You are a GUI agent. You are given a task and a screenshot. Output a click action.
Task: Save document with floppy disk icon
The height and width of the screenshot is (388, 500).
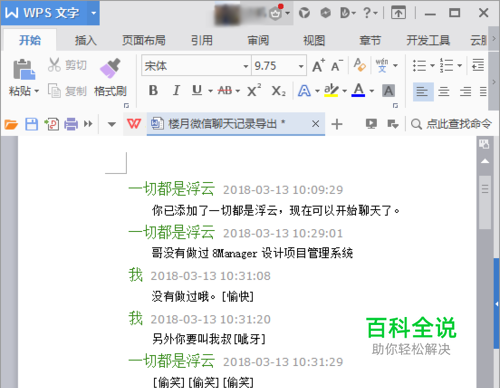click(31, 124)
